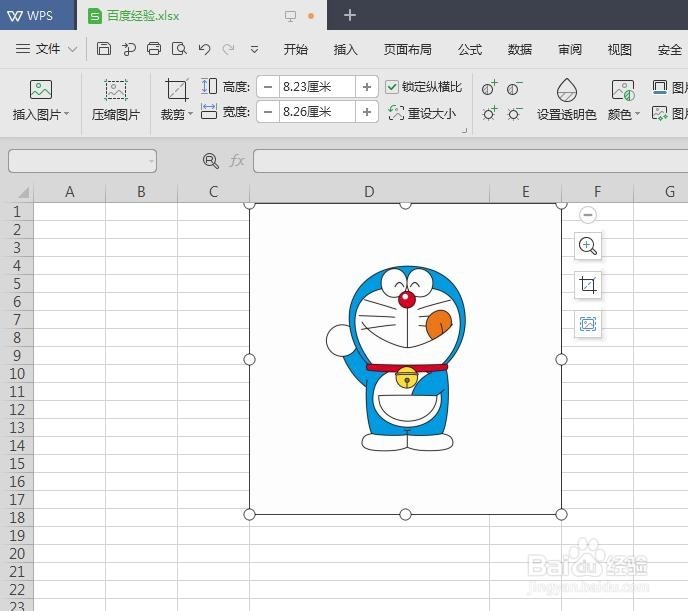
Task: Expand the 裁剪 dropdown arrow
Action: point(190,114)
